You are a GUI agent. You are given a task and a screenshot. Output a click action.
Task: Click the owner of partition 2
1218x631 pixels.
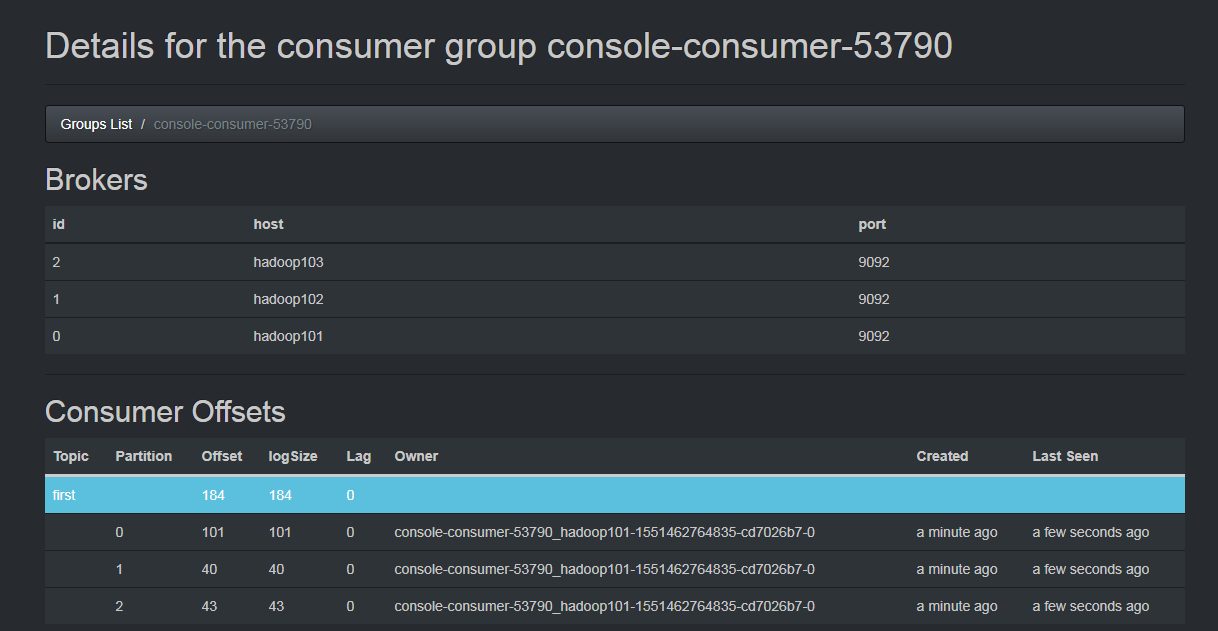click(605, 606)
